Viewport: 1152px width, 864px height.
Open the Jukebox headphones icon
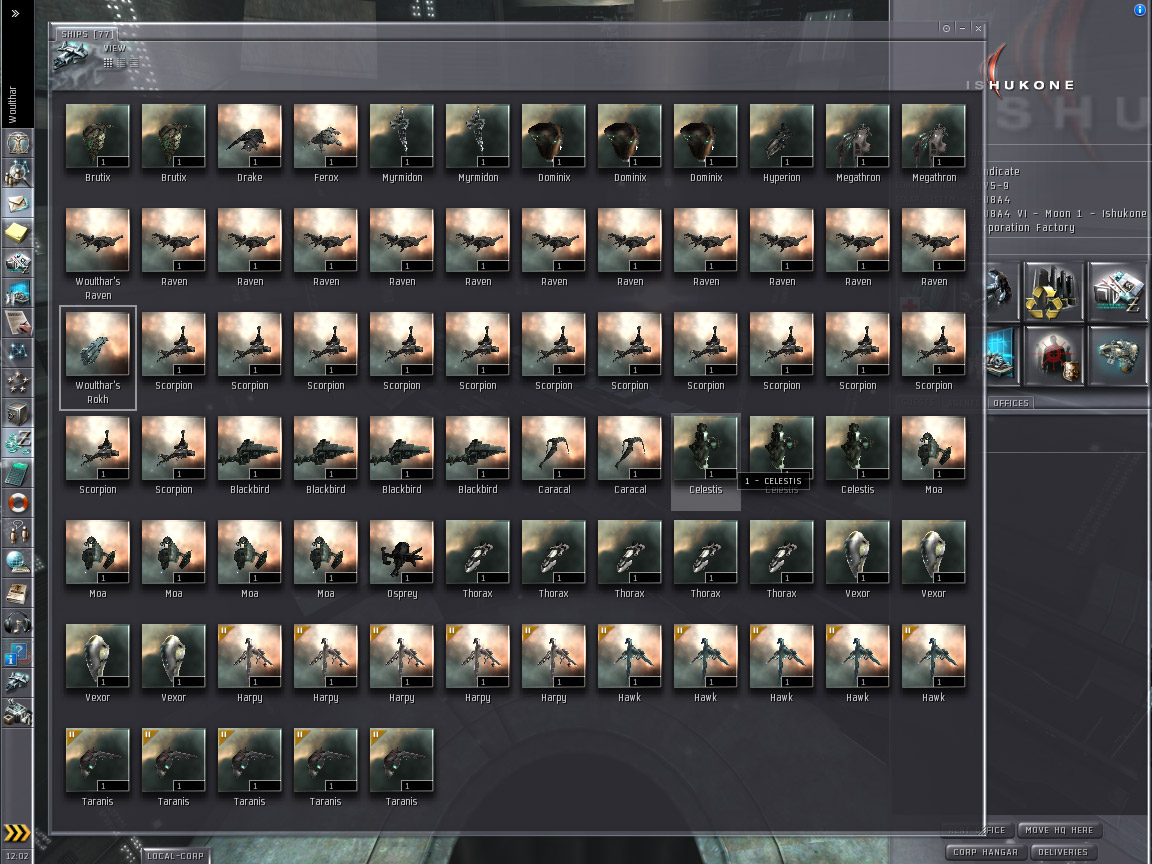17,624
